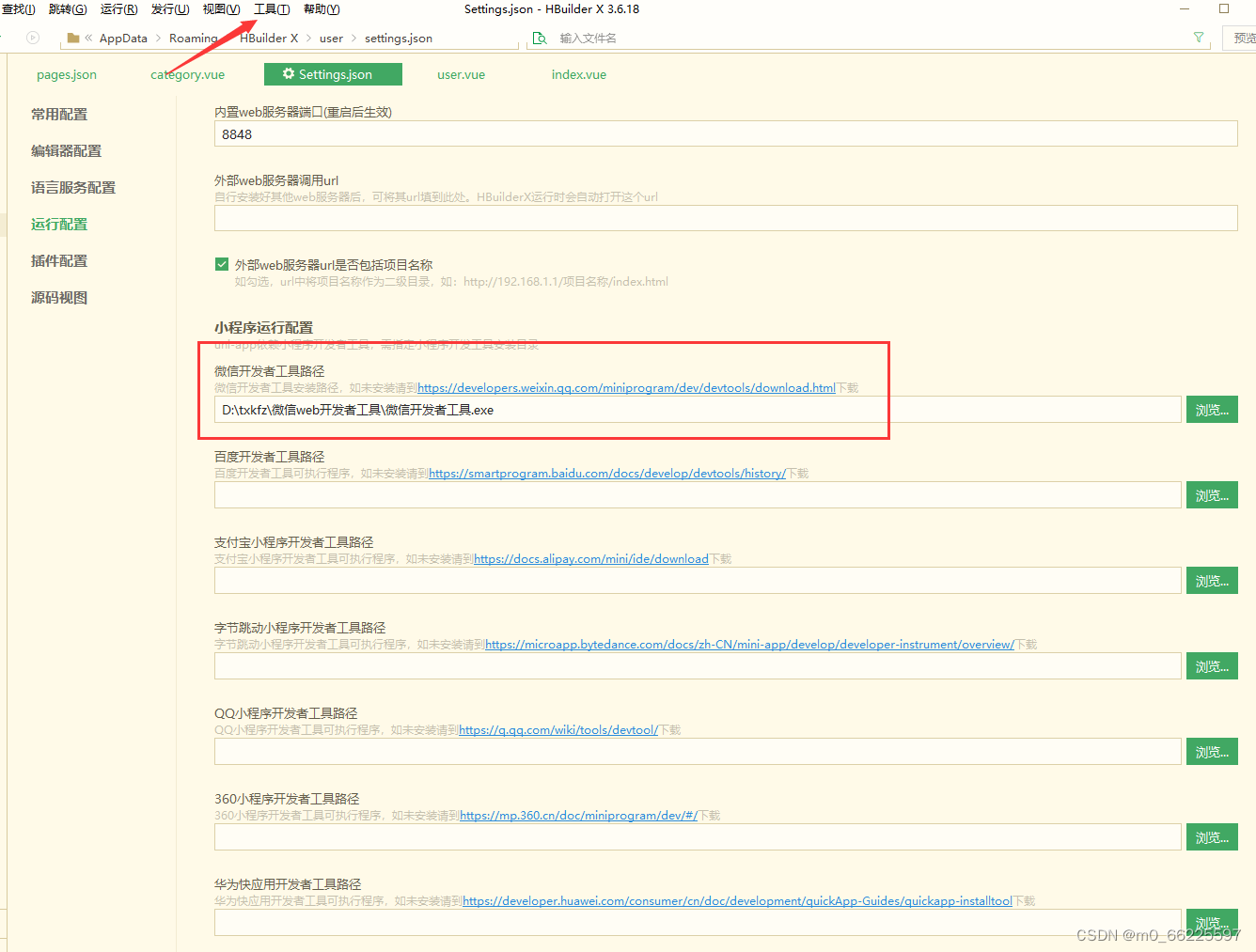Switch to the user.vue tab
Image resolution: width=1256 pixels, height=952 pixels.
tap(461, 73)
